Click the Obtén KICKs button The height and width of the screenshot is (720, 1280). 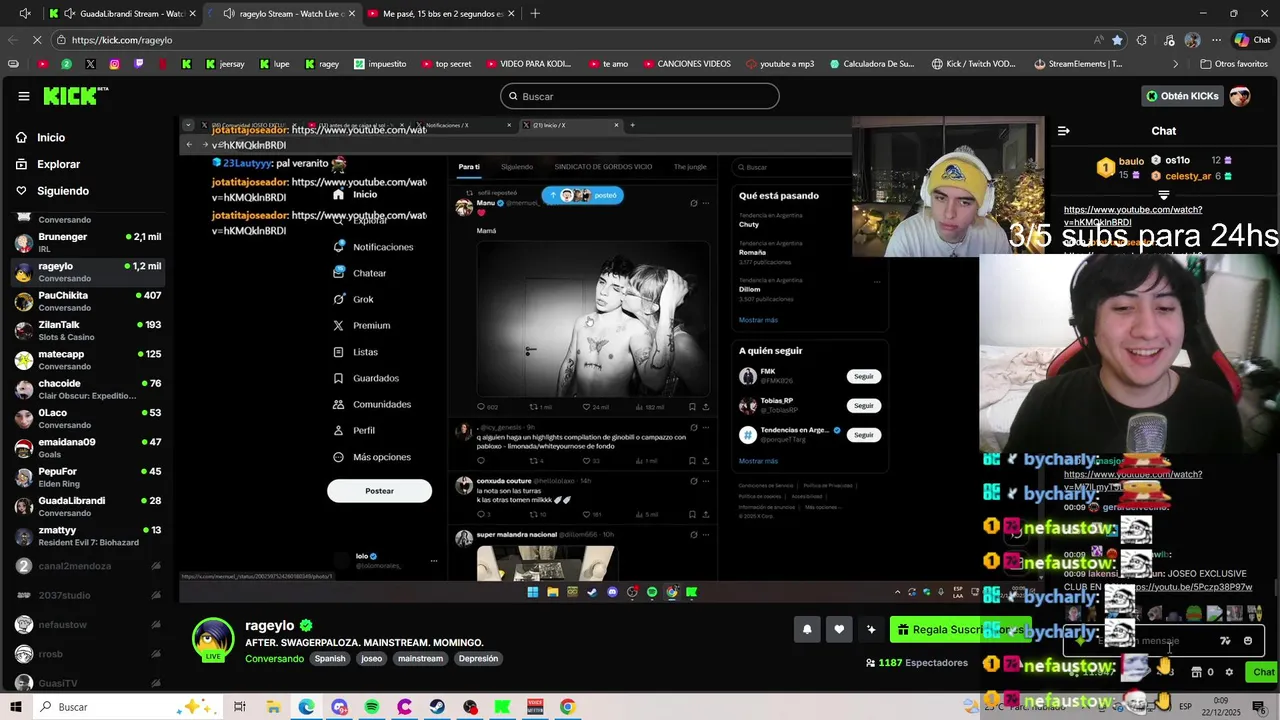click(1183, 96)
